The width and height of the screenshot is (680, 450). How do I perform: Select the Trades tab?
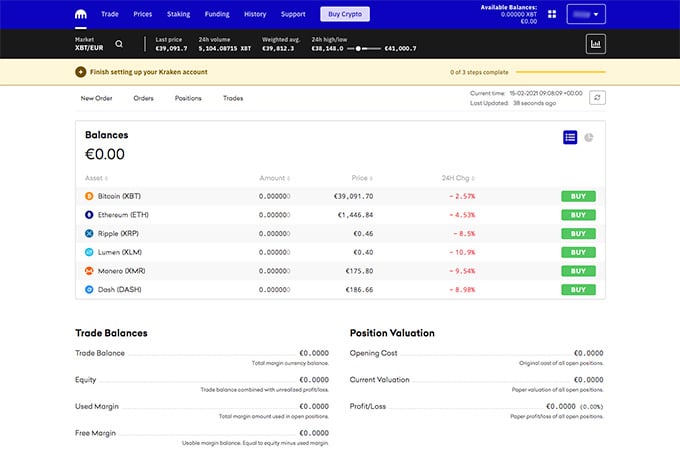[233, 98]
